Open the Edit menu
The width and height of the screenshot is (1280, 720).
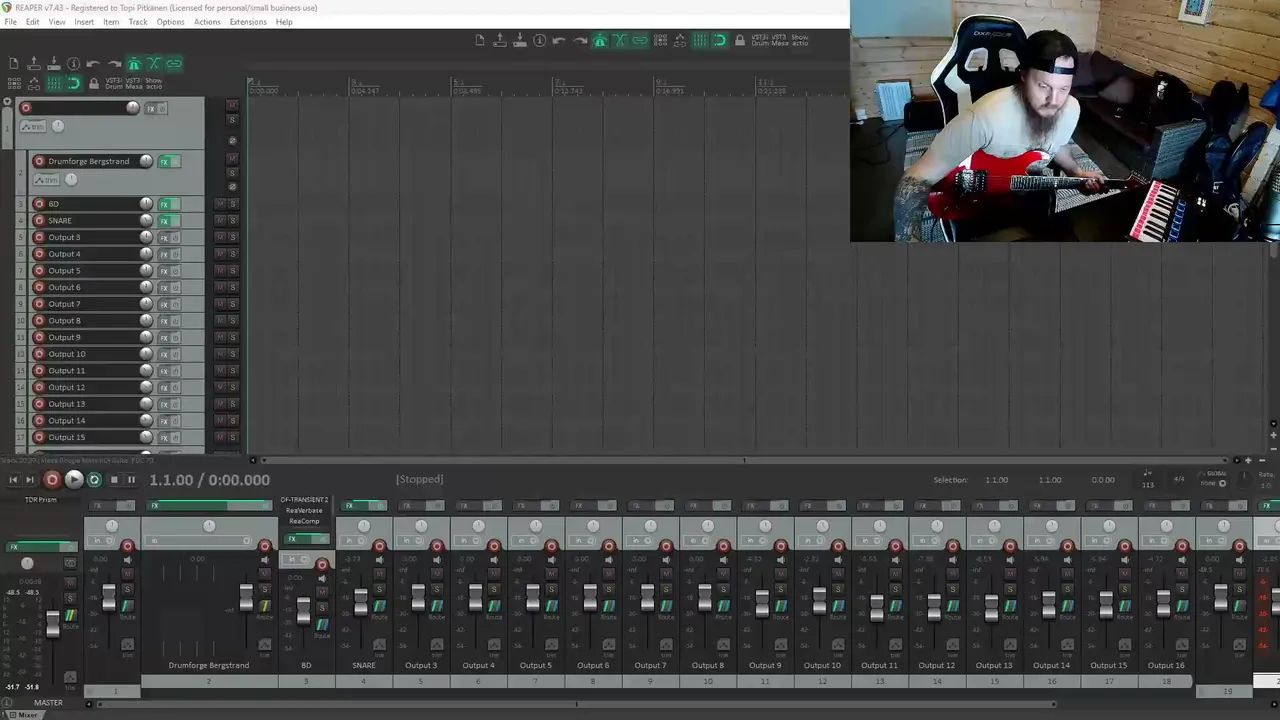click(x=33, y=22)
